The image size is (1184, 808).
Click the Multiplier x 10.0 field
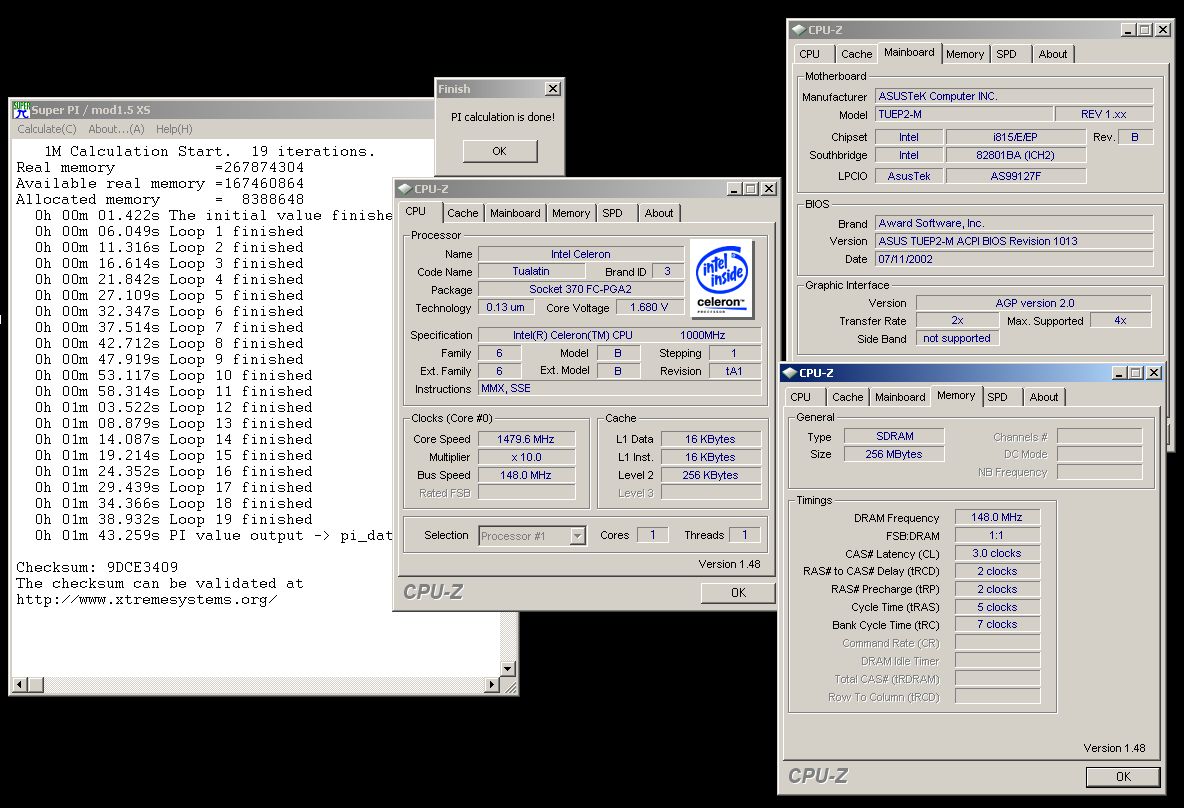click(526, 458)
